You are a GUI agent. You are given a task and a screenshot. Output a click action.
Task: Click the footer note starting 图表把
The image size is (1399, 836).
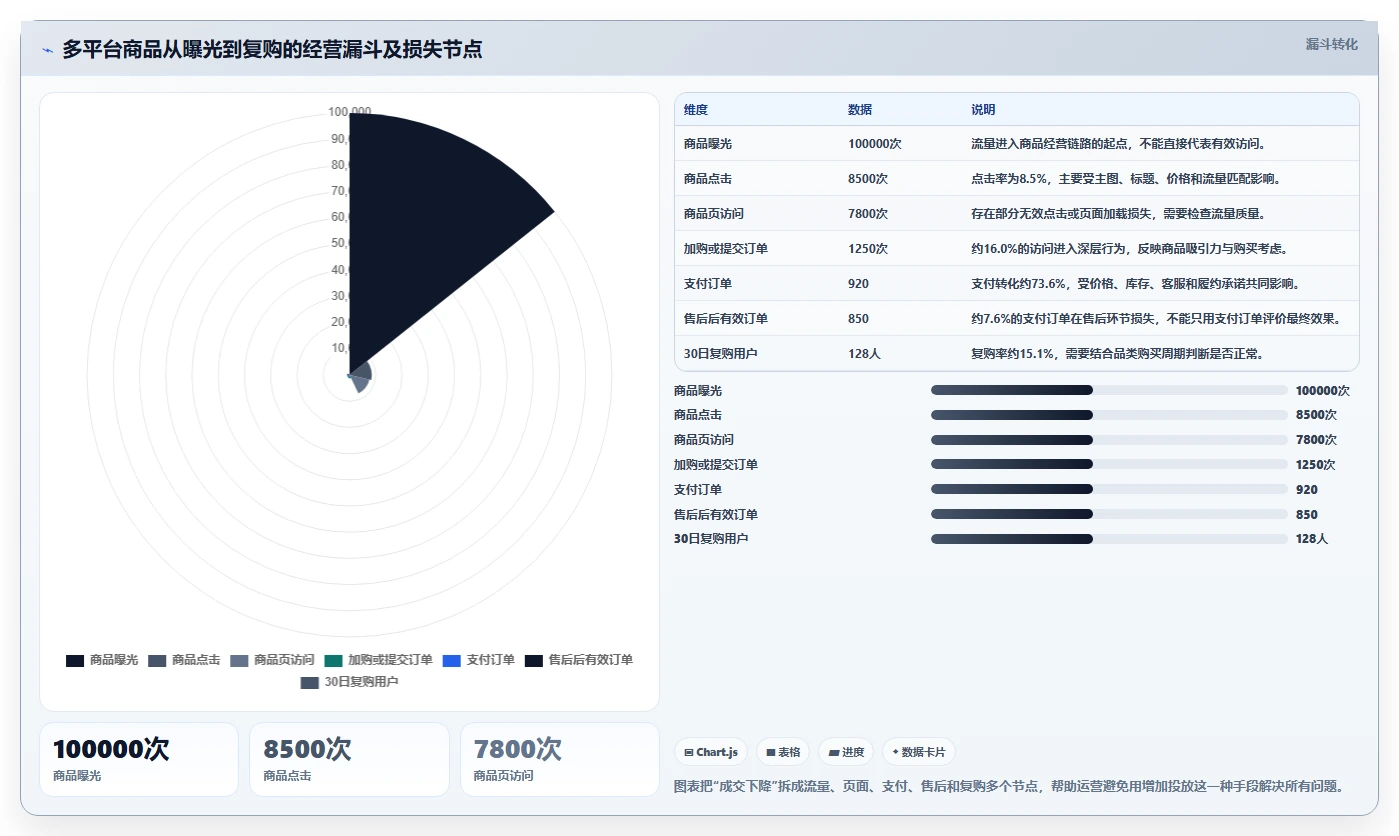(1009, 787)
